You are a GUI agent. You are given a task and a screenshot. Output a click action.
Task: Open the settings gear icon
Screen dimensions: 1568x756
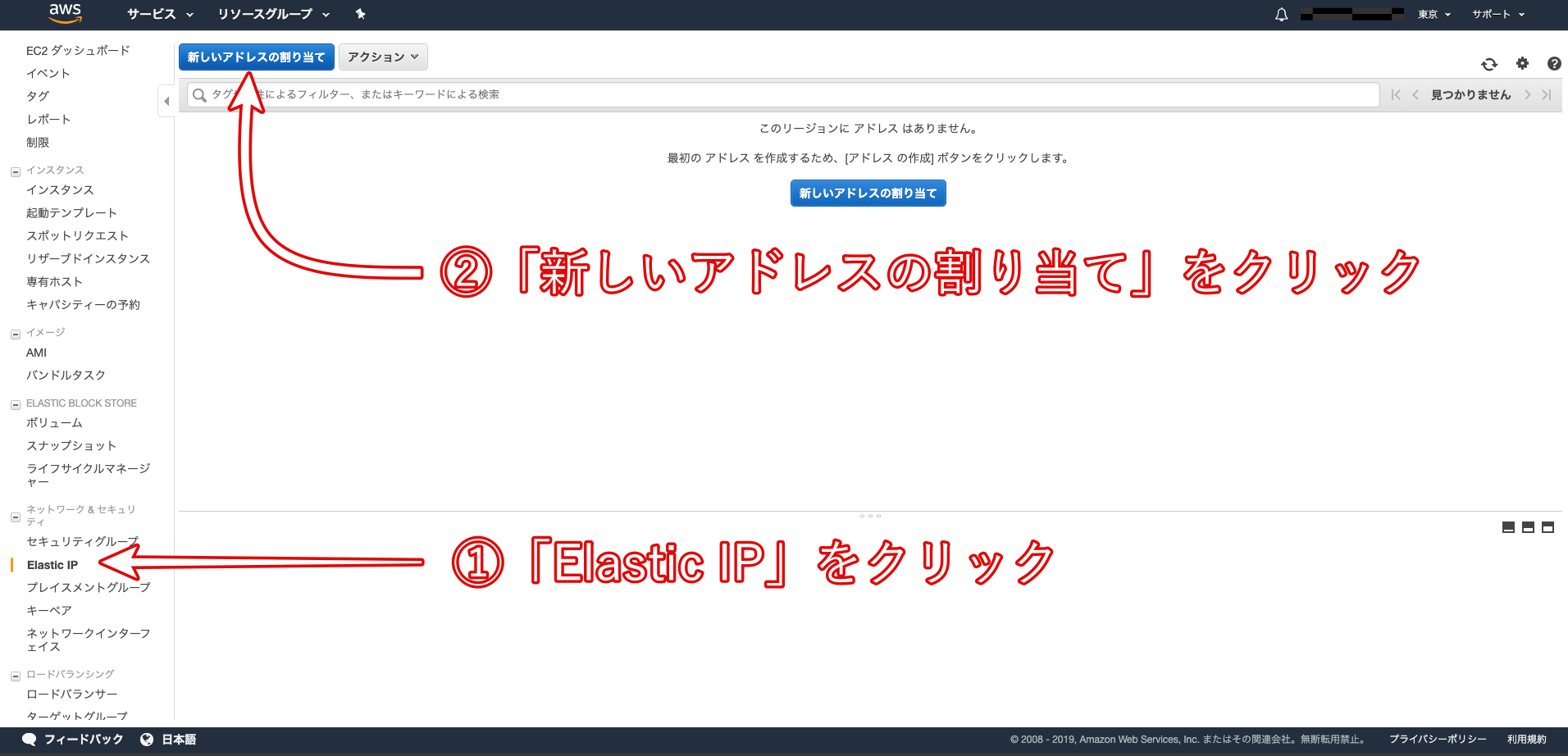pos(1522,63)
